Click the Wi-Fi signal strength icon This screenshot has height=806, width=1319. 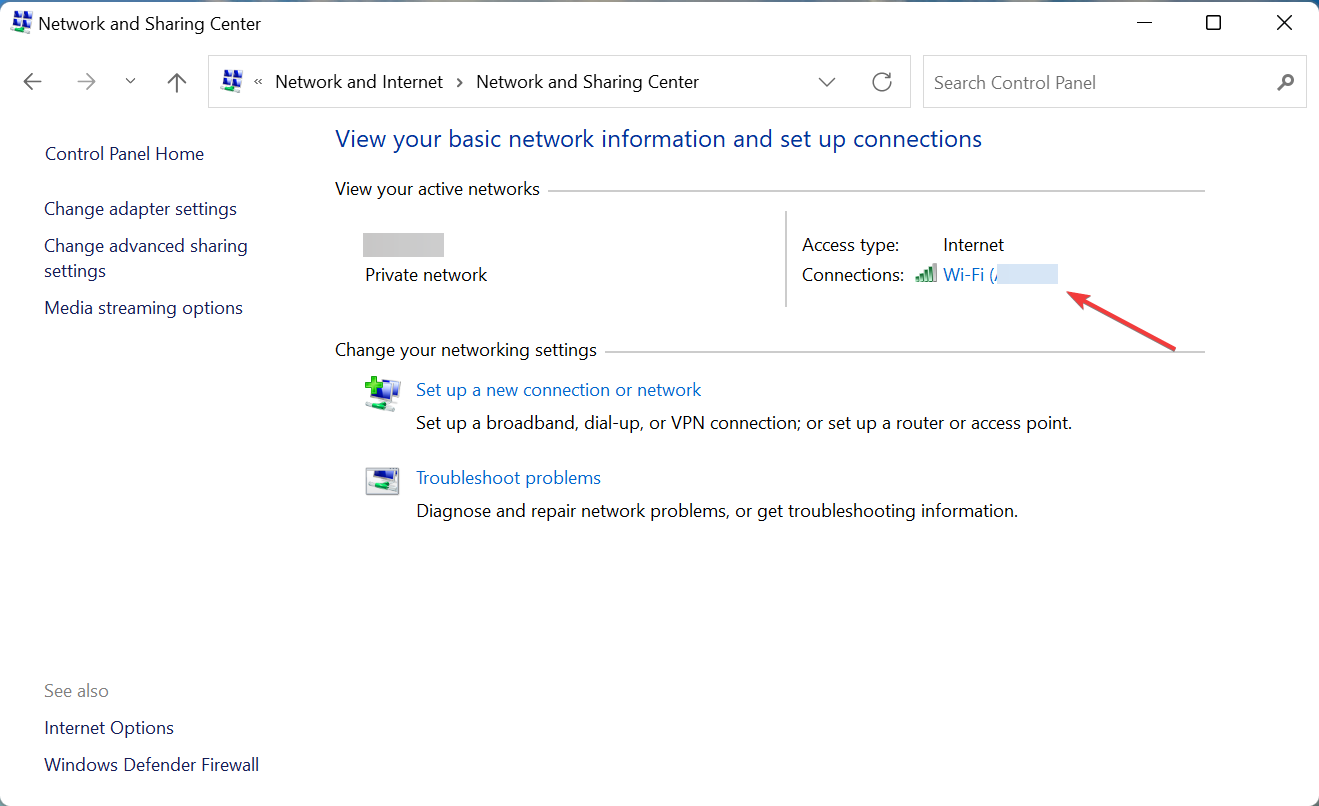coord(926,274)
